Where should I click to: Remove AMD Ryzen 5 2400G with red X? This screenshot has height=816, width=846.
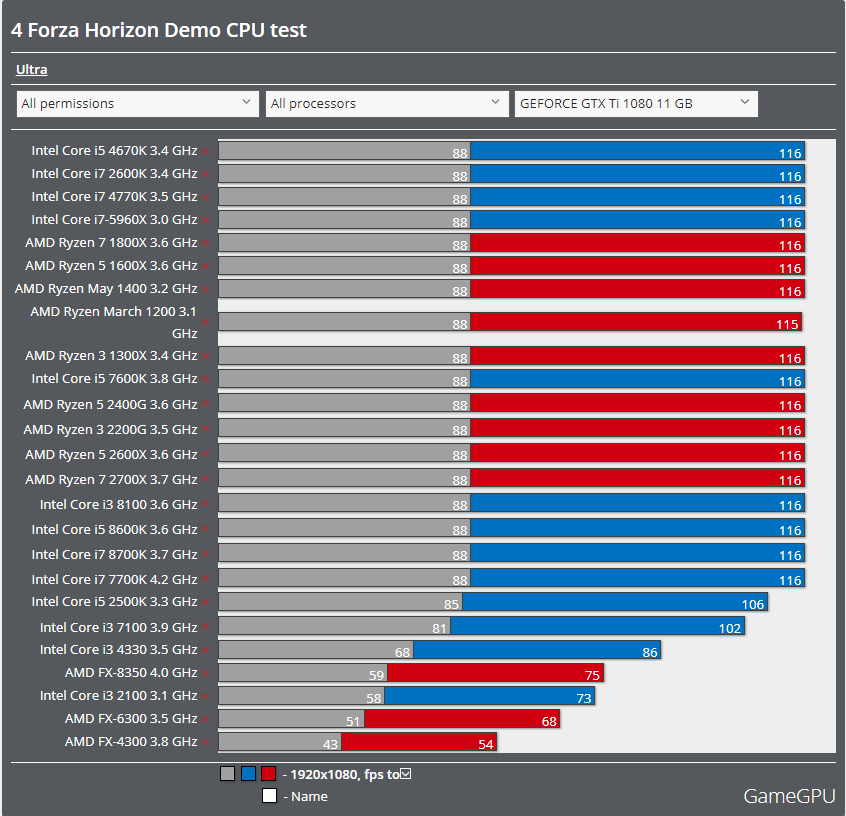pyautogui.click(x=206, y=404)
